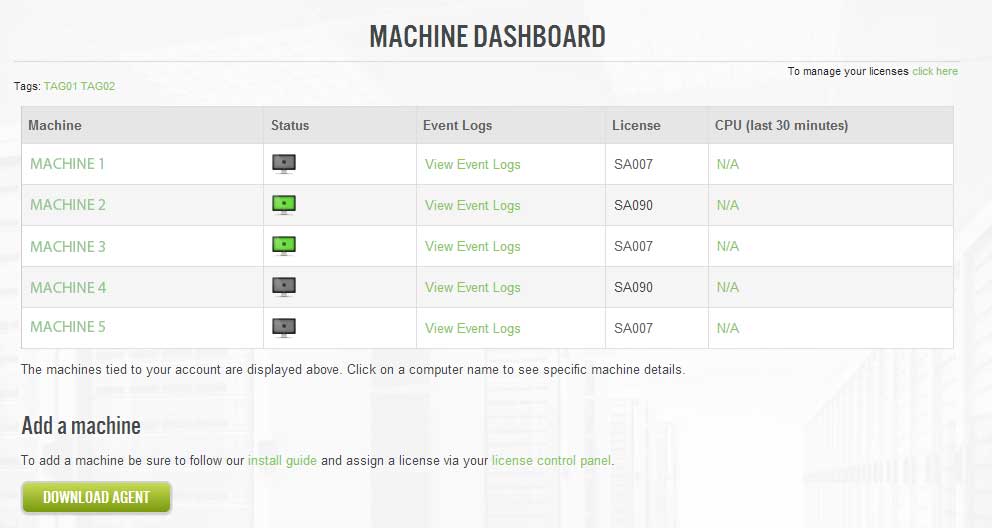The height and width of the screenshot is (528, 992).
Task: Click the gray status monitor icon for Machine 5
Action: click(x=284, y=328)
